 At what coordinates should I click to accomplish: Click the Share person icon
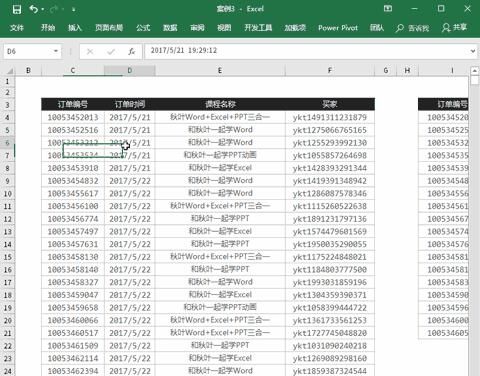[x=446, y=28]
